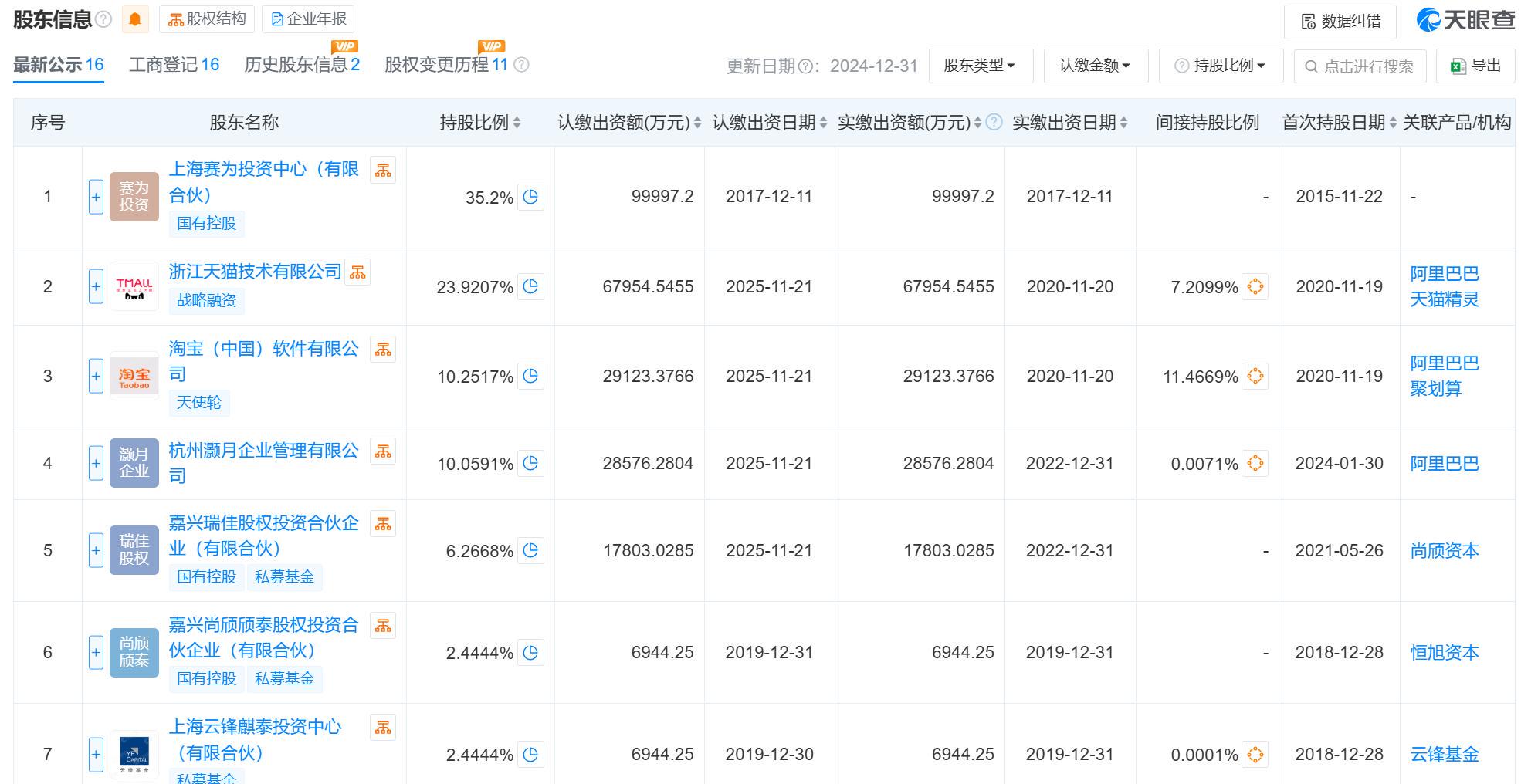Image resolution: width=1521 pixels, height=784 pixels.
Task: Click help icon beside 实缴出资额 header
Action: pos(994,122)
